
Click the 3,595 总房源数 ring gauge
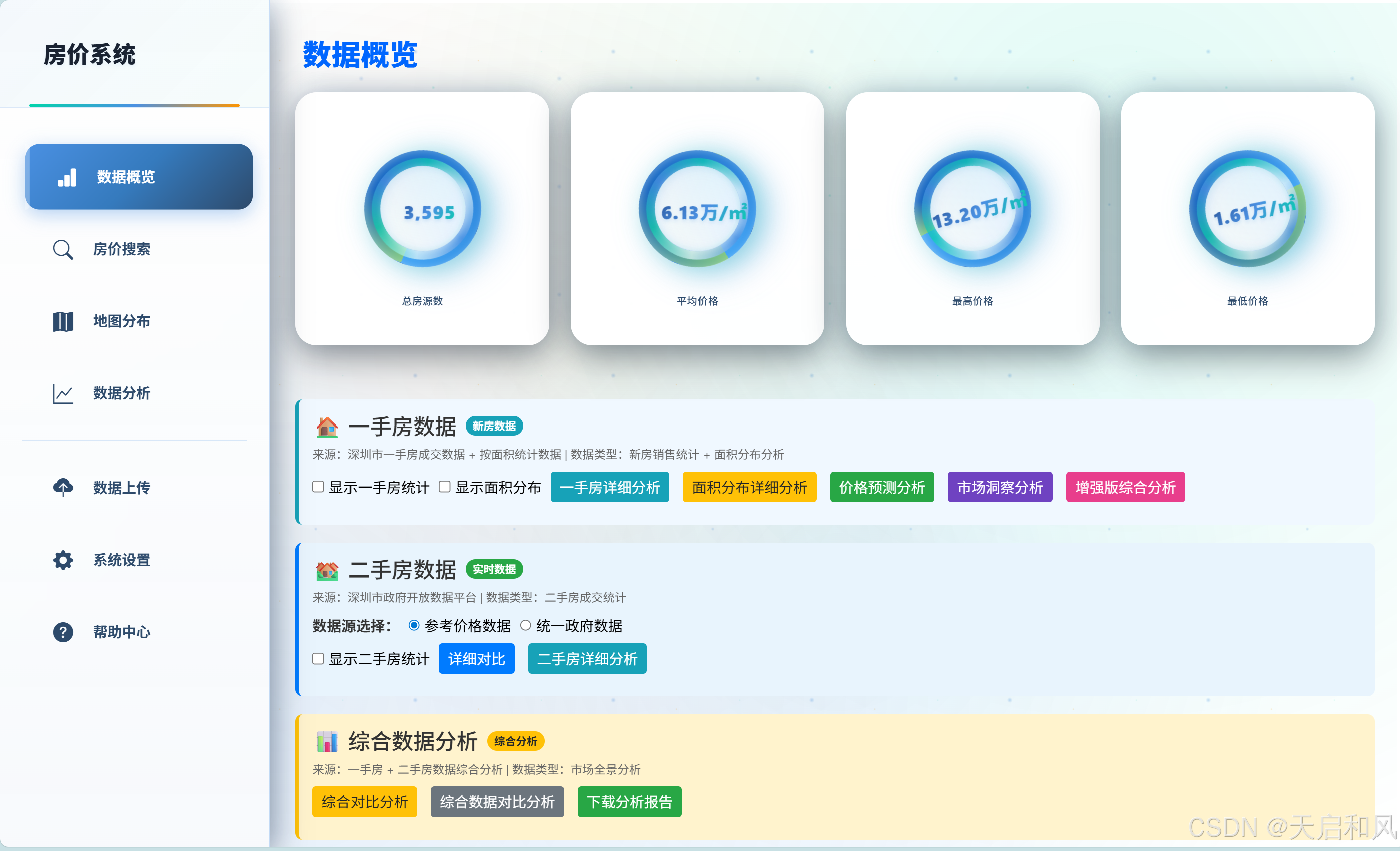click(x=423, y=209)
